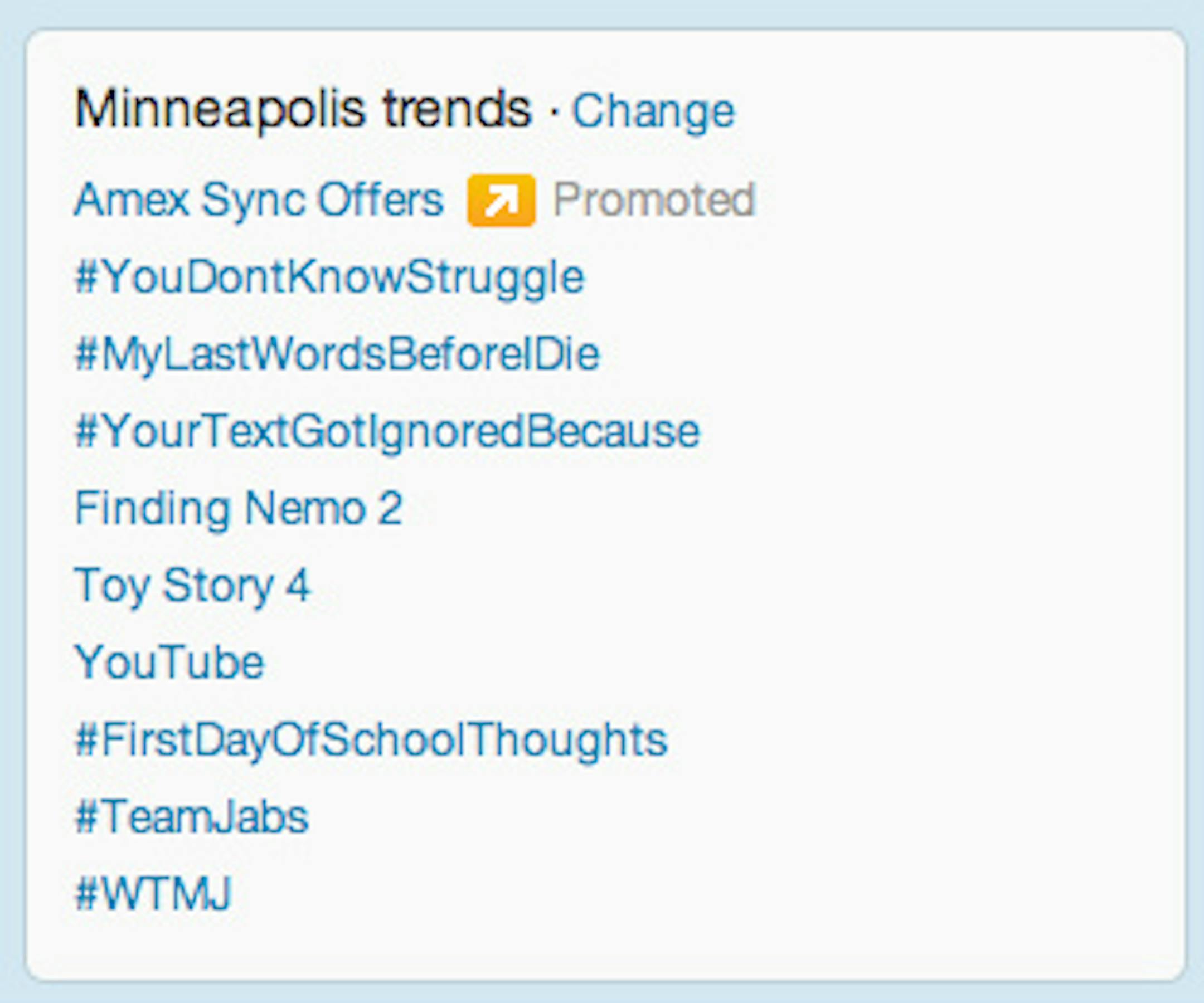The width and height of the screenshot is (1204, 1003).
Task: Click the orange promoted arrow icon
Action: click(501, 200)
